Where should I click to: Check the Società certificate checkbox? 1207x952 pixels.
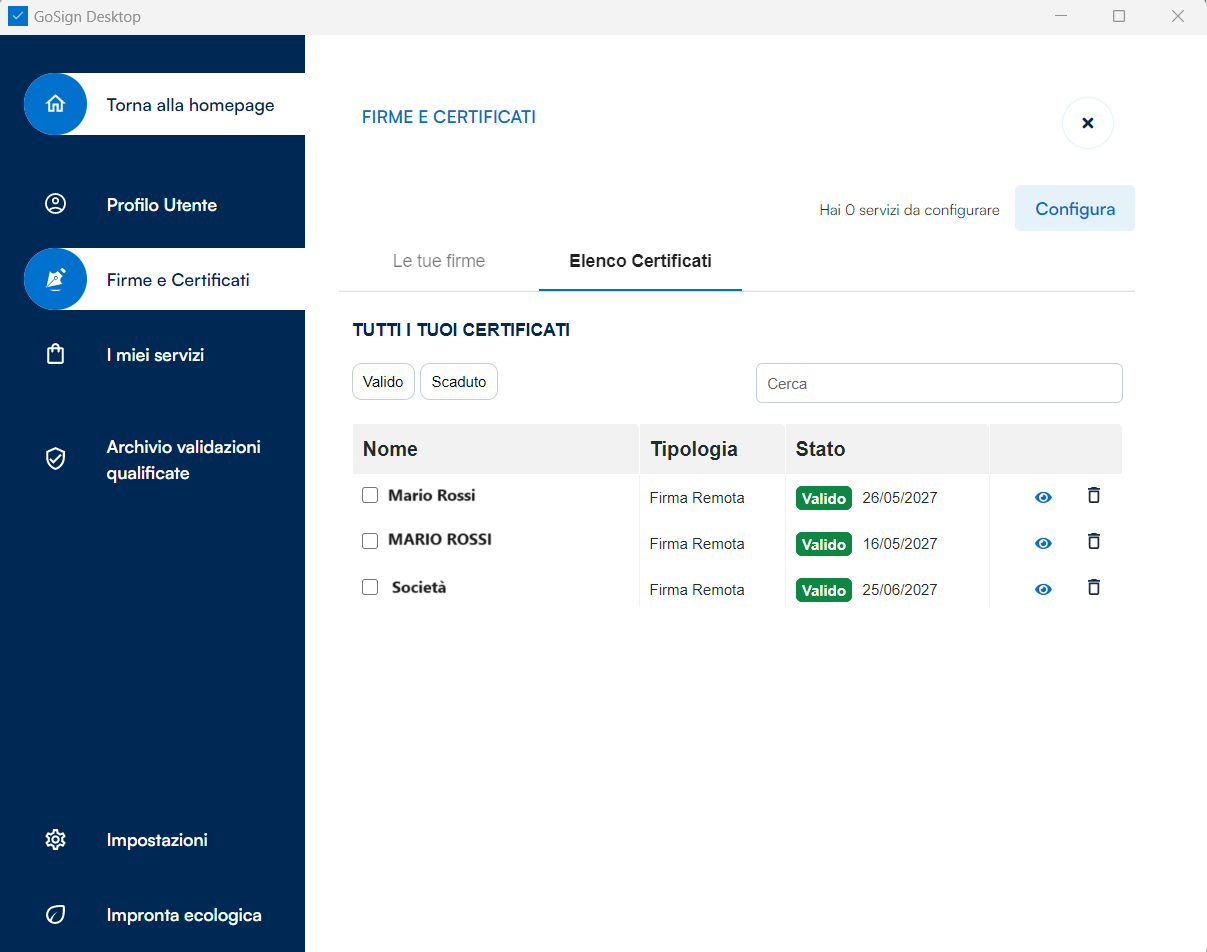[370, 587]
